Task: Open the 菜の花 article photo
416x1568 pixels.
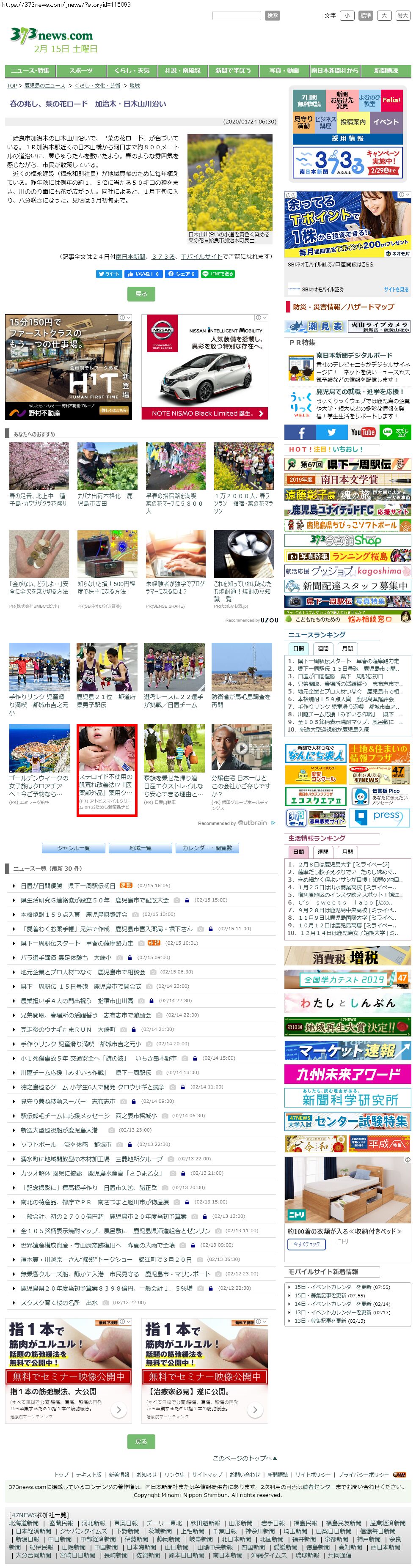Action: (230, 182)
